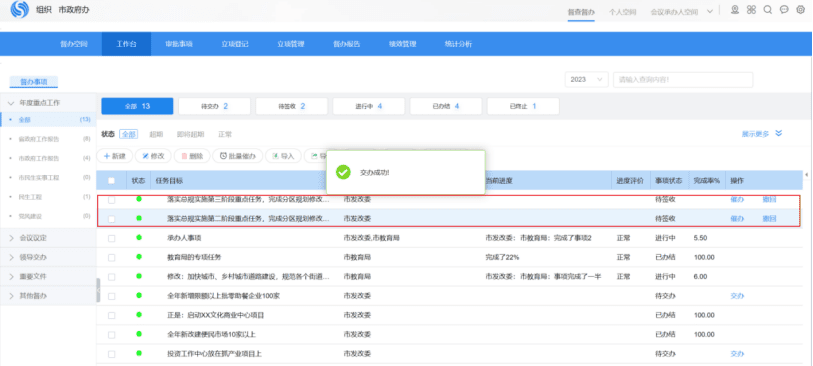Filter by 已办结 4 status card
This screenshot has height=366, width=813.
(446, 106)
